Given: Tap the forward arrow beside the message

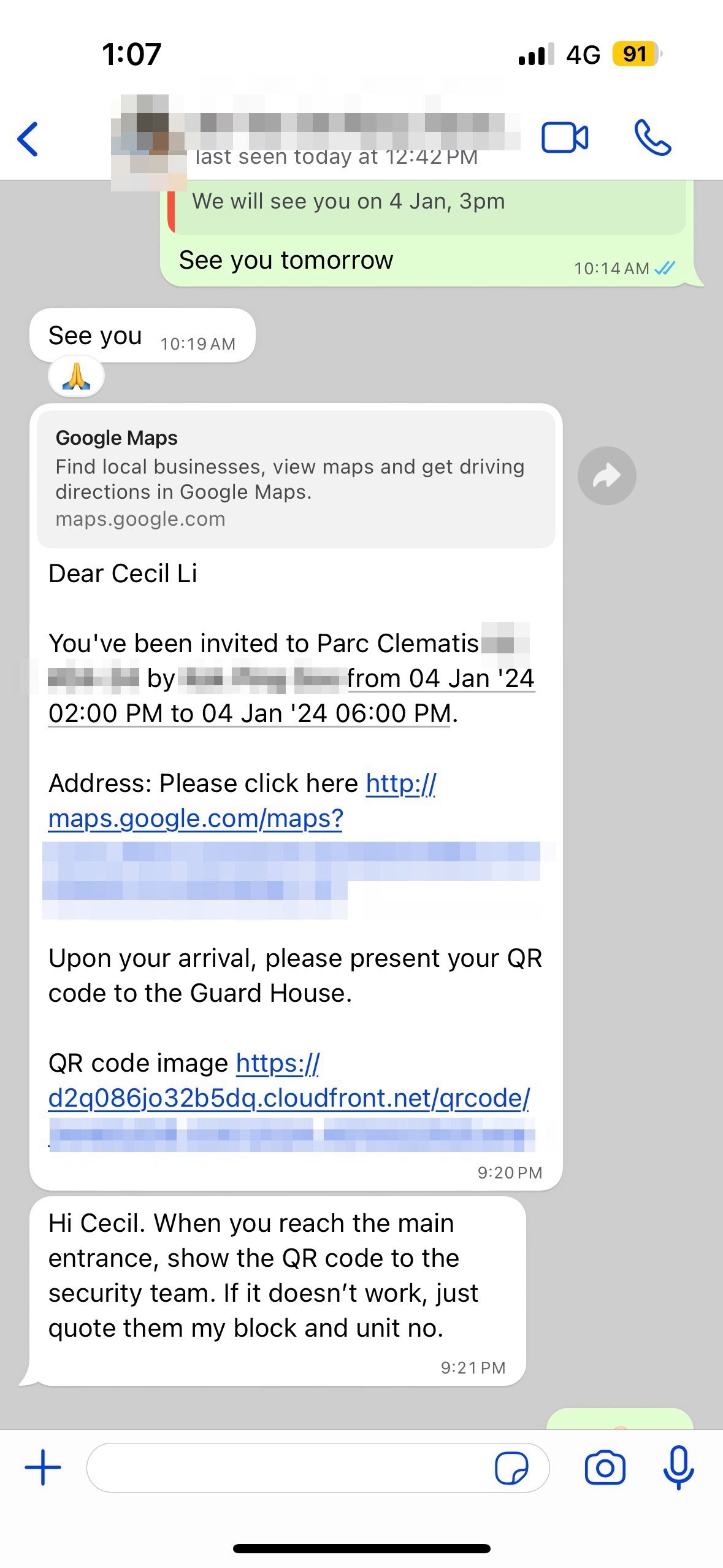Looking at the screenshot, I should pyautogui.click(x=606, y=475).
